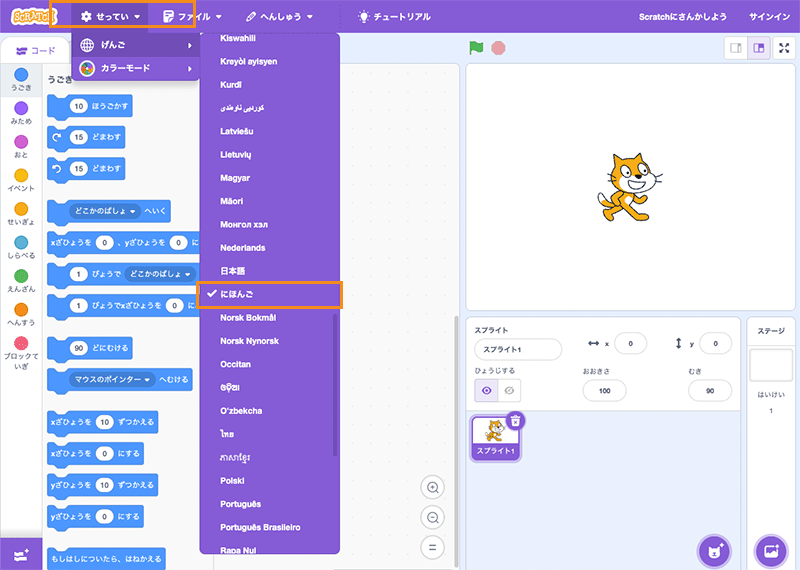The width and height of the screenshot is (800, 570).
Task: Show sprite using the eye icon
Action: click(487, 390)
